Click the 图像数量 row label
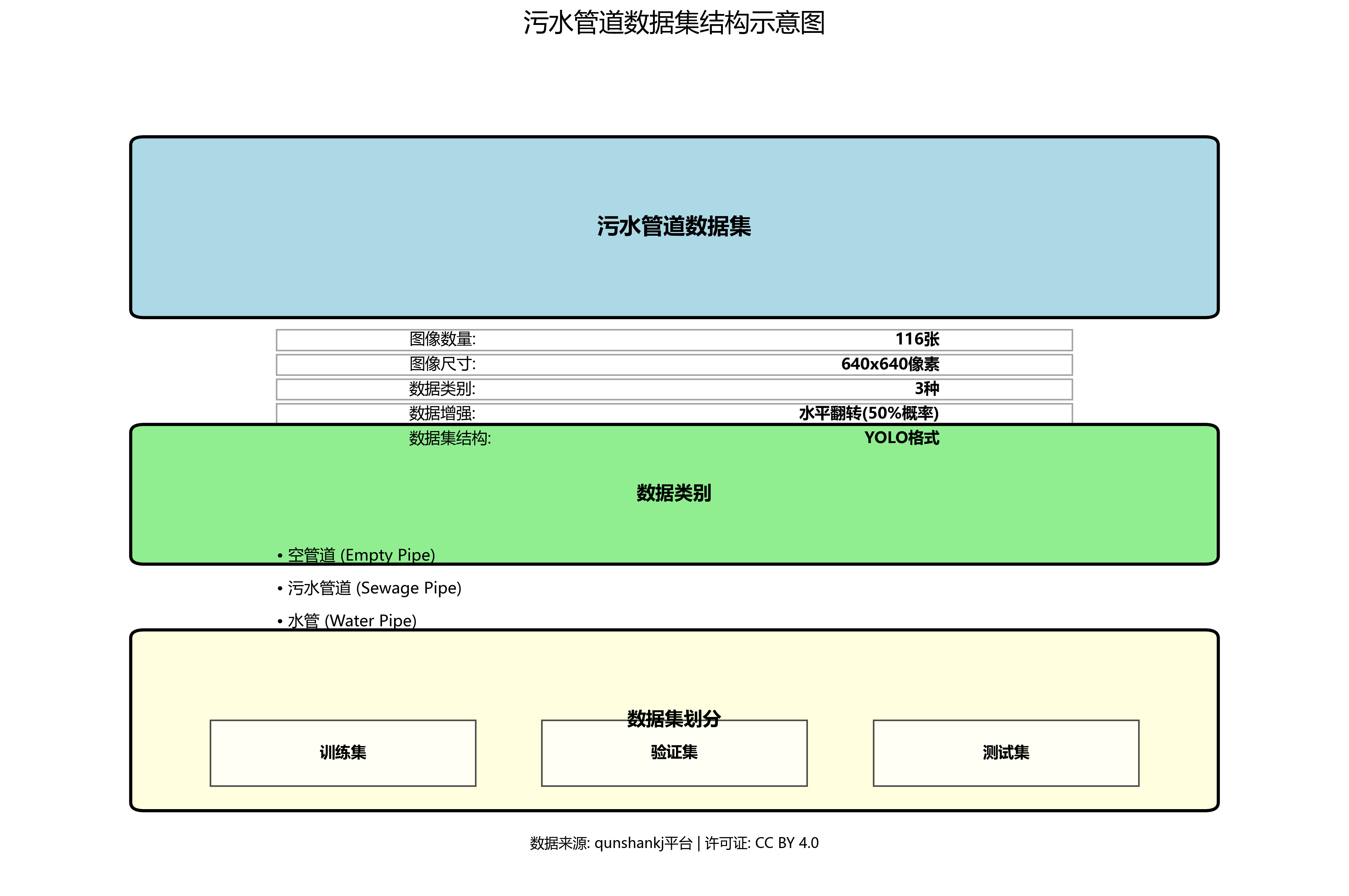Image resolution: width=1349 pixels, height=896 pixels. click(x=442, y=340)
